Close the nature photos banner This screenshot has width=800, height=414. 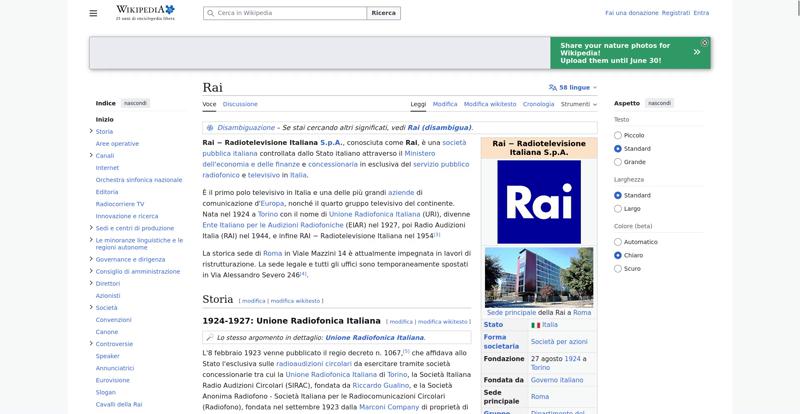[x=705, y=43]
